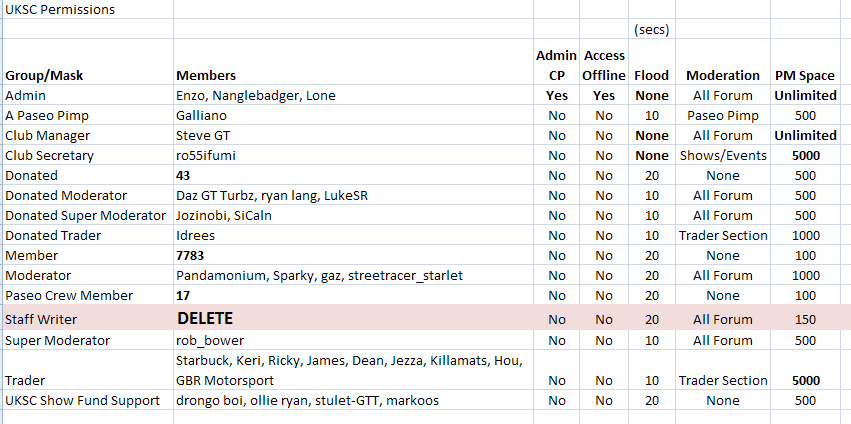851x424 pixels.
Task: Click Unlimited PM Space for Admin
Action: tap(805, 96)
